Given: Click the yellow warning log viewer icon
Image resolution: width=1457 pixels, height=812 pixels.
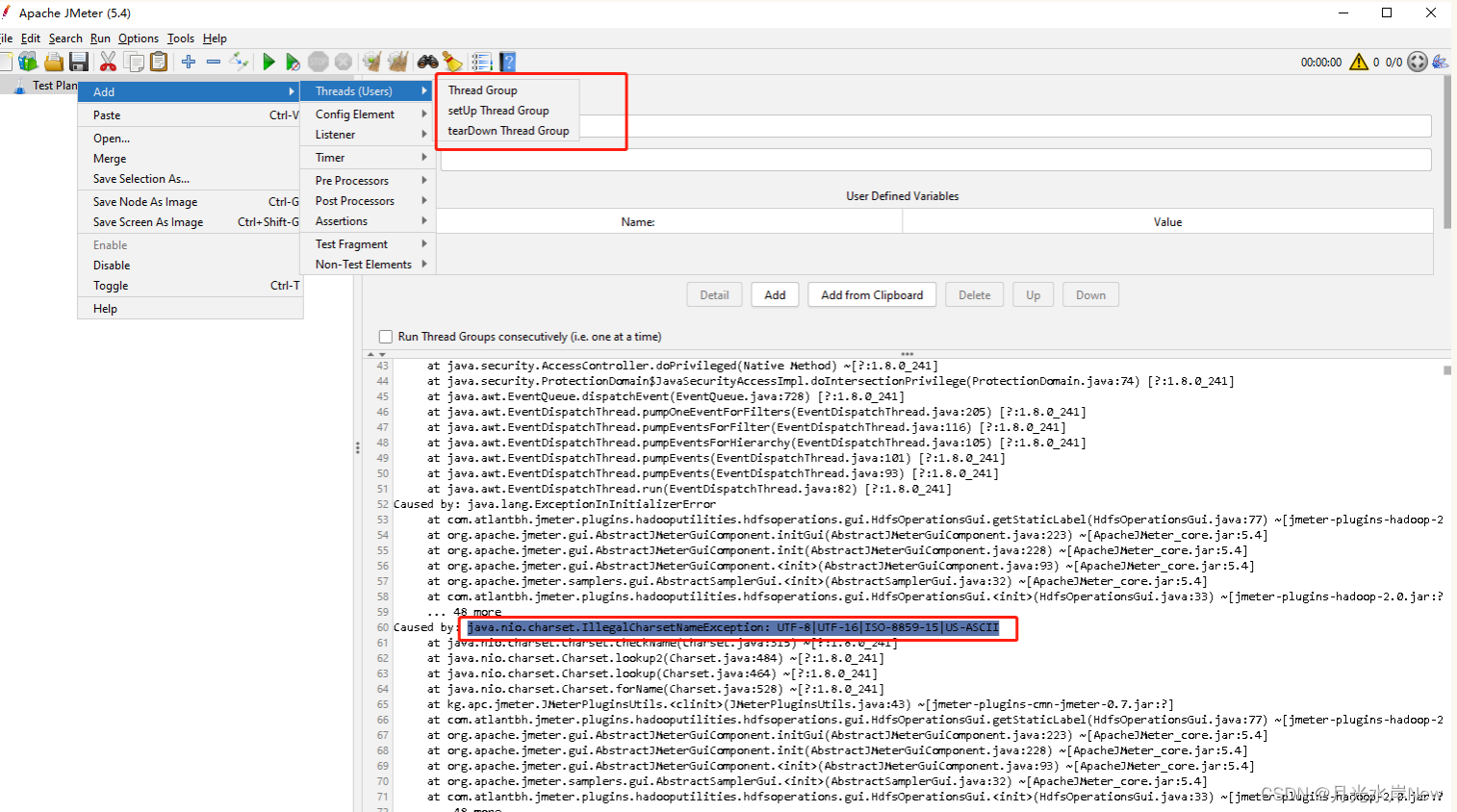Looking at the screenshot, I should coord(1359,62).
